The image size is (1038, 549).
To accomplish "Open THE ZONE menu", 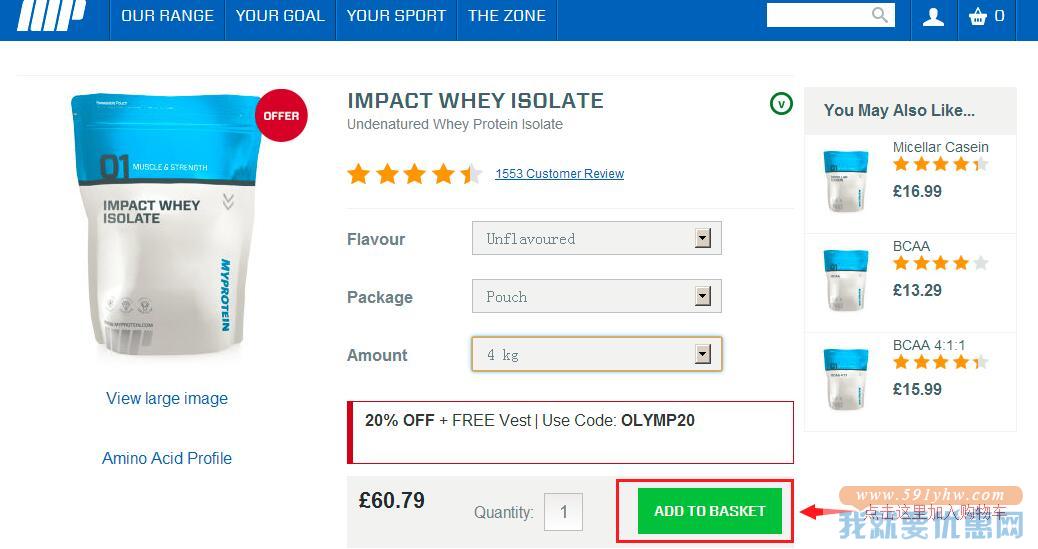I will [507, 16].
